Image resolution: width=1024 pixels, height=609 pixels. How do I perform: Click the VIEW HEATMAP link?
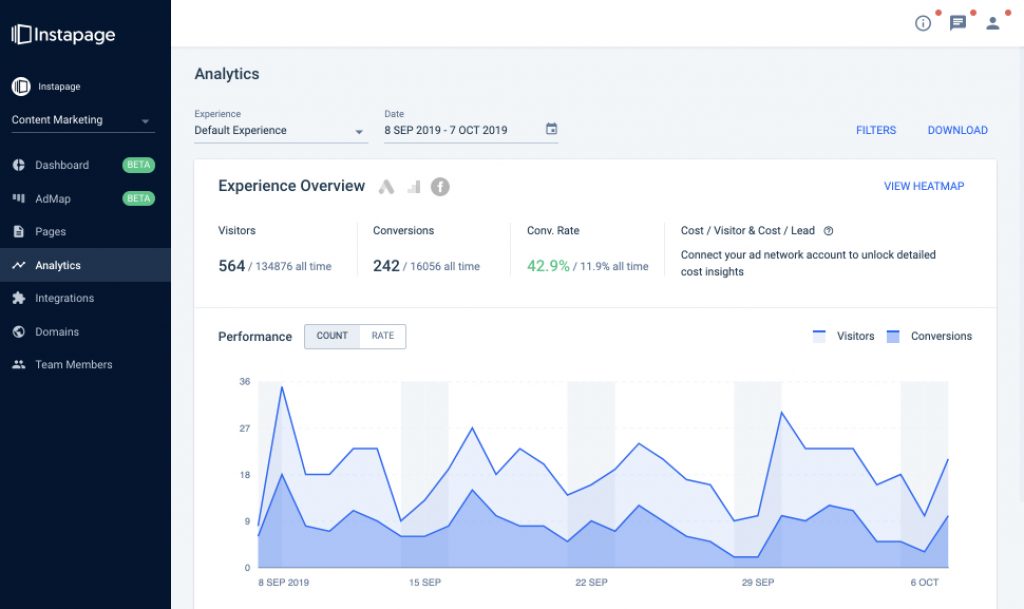click(924, 186)
